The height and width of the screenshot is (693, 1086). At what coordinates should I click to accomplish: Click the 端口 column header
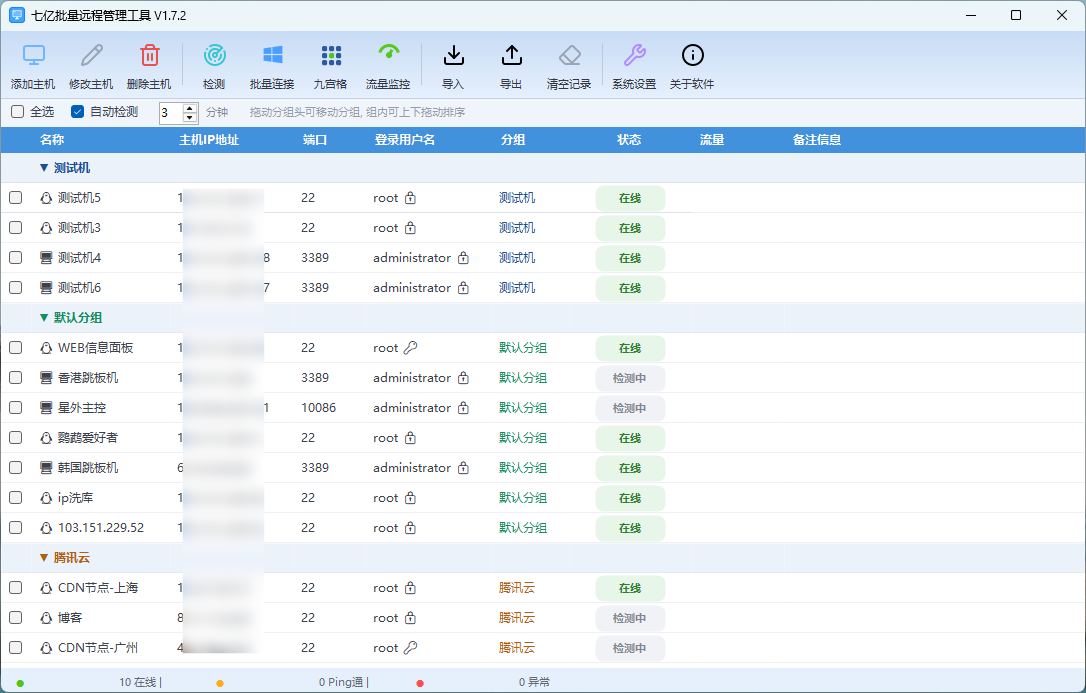tap(314, 140)
